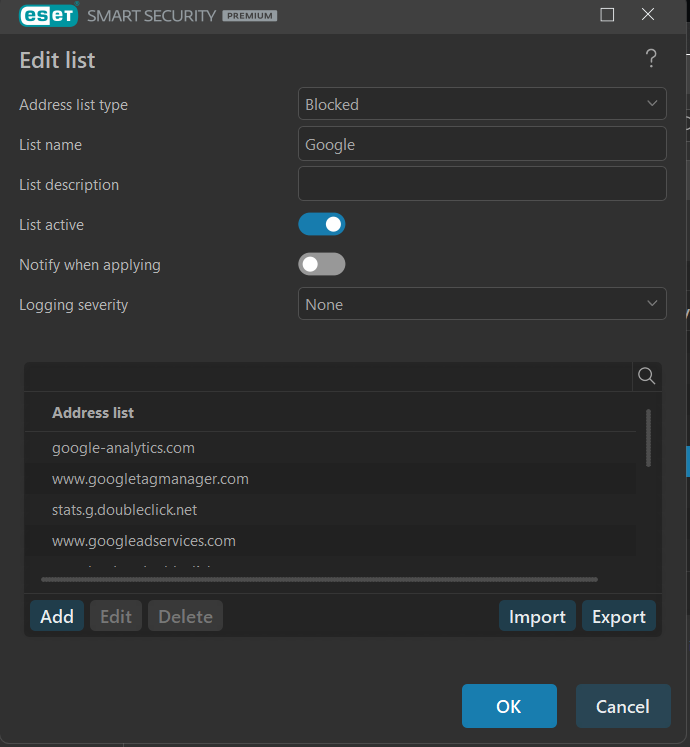Cancel the Edit list dialog
This screenshot has height=747, width=690.
click(623, 706)
